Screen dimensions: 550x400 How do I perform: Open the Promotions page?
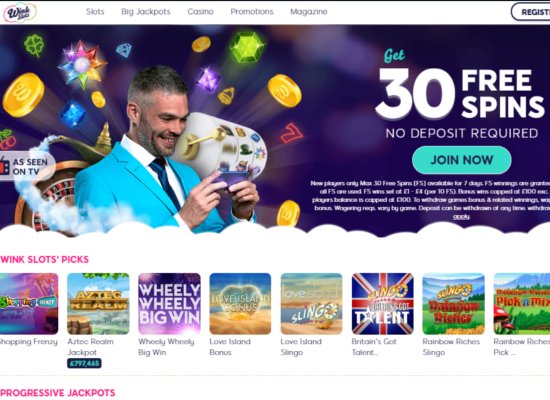tap(251, 12)
